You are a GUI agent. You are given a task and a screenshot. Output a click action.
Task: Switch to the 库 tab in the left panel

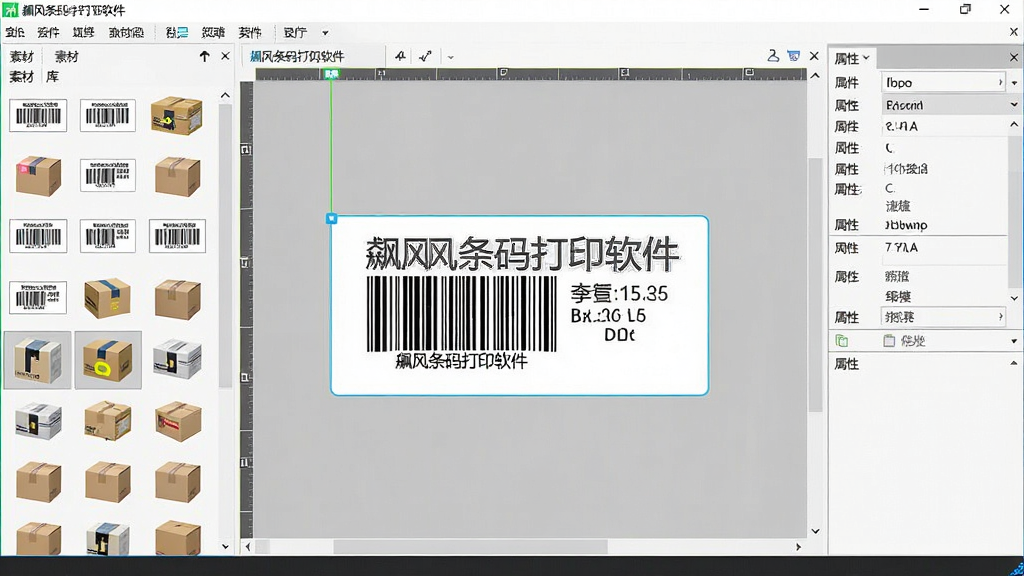tap(52, 76)
